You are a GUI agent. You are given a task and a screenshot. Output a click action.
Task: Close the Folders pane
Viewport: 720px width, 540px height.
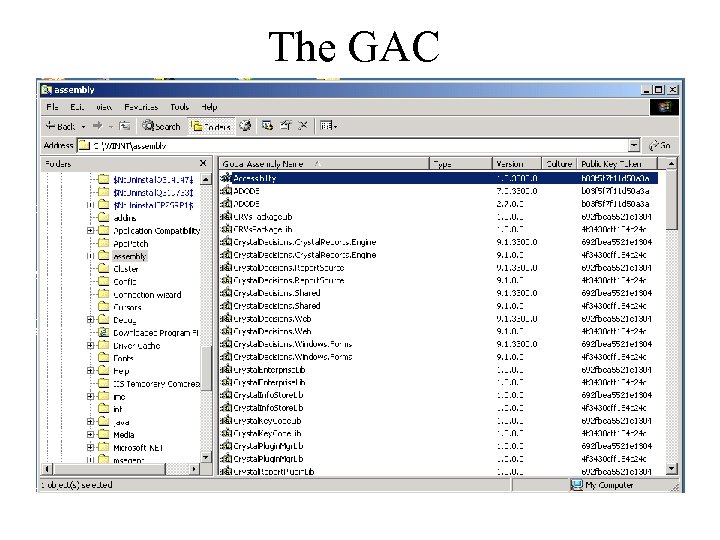point(203,163)
